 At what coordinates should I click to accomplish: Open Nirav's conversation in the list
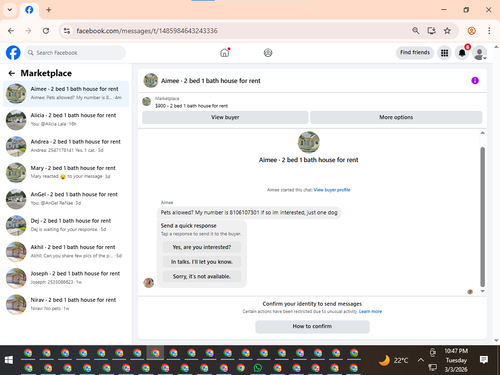pyautogui.click(x=66, y=304)
